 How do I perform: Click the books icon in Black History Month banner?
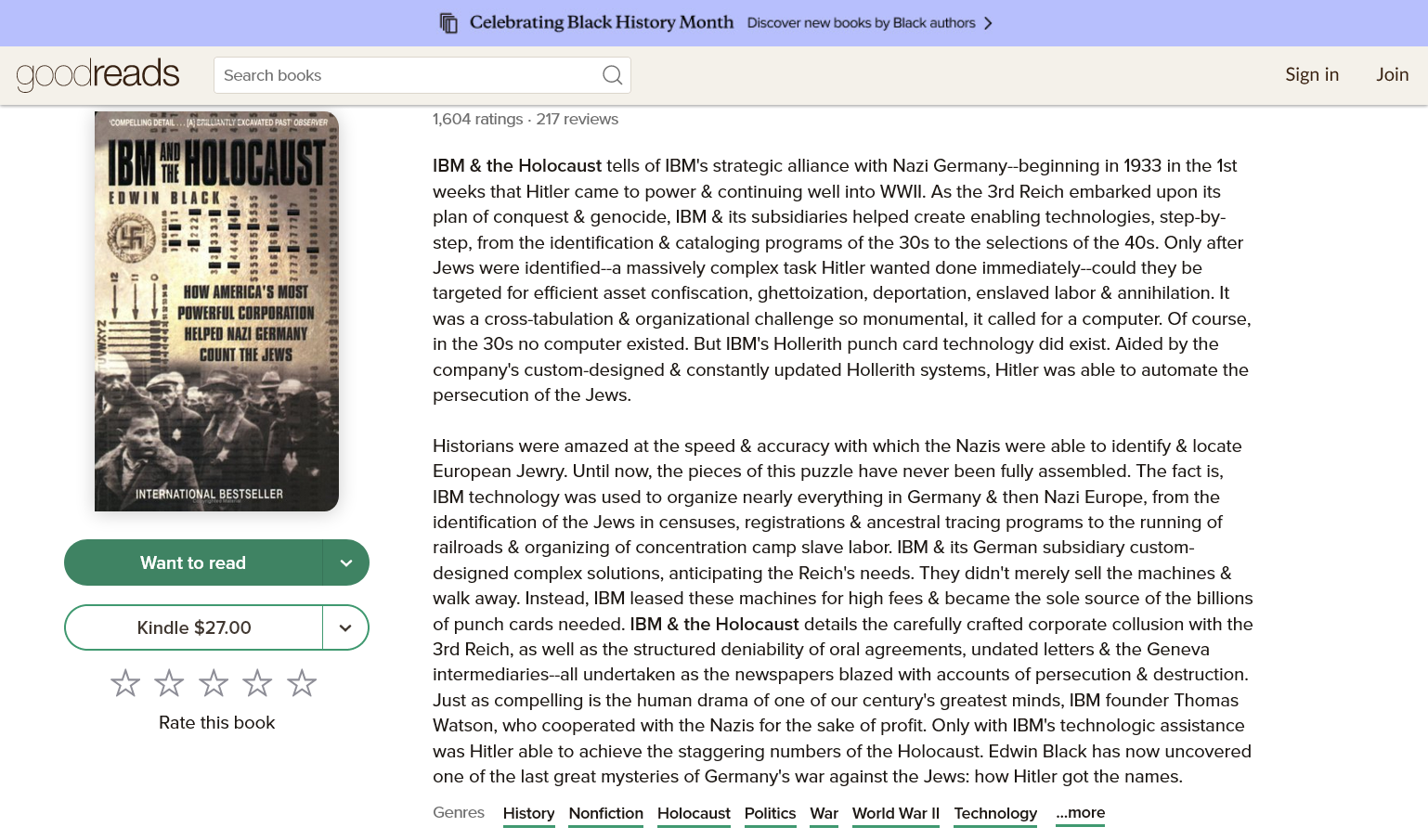click(x=448, y=23)
